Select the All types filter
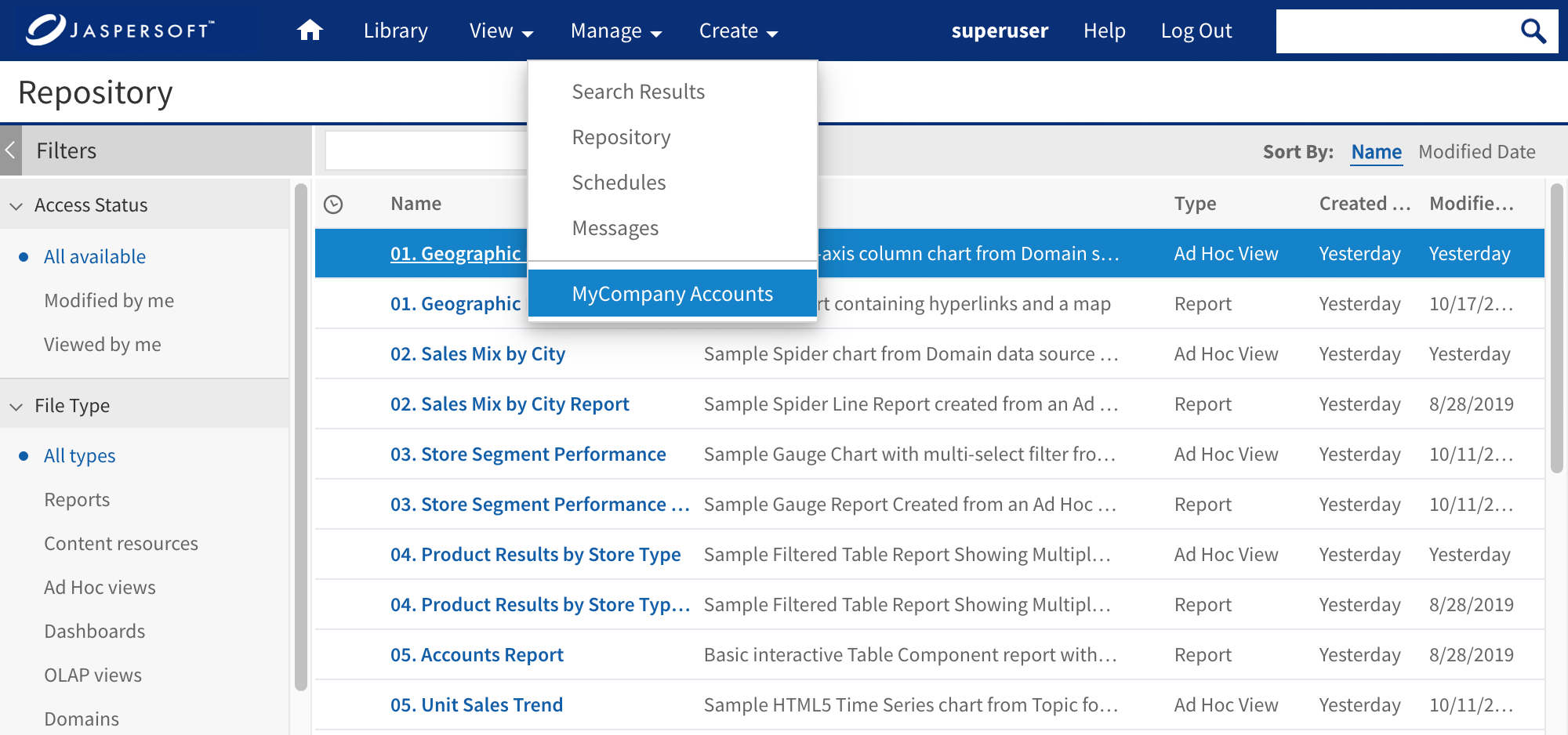This screenshot has height=735, width=1568. click(79, 455)
